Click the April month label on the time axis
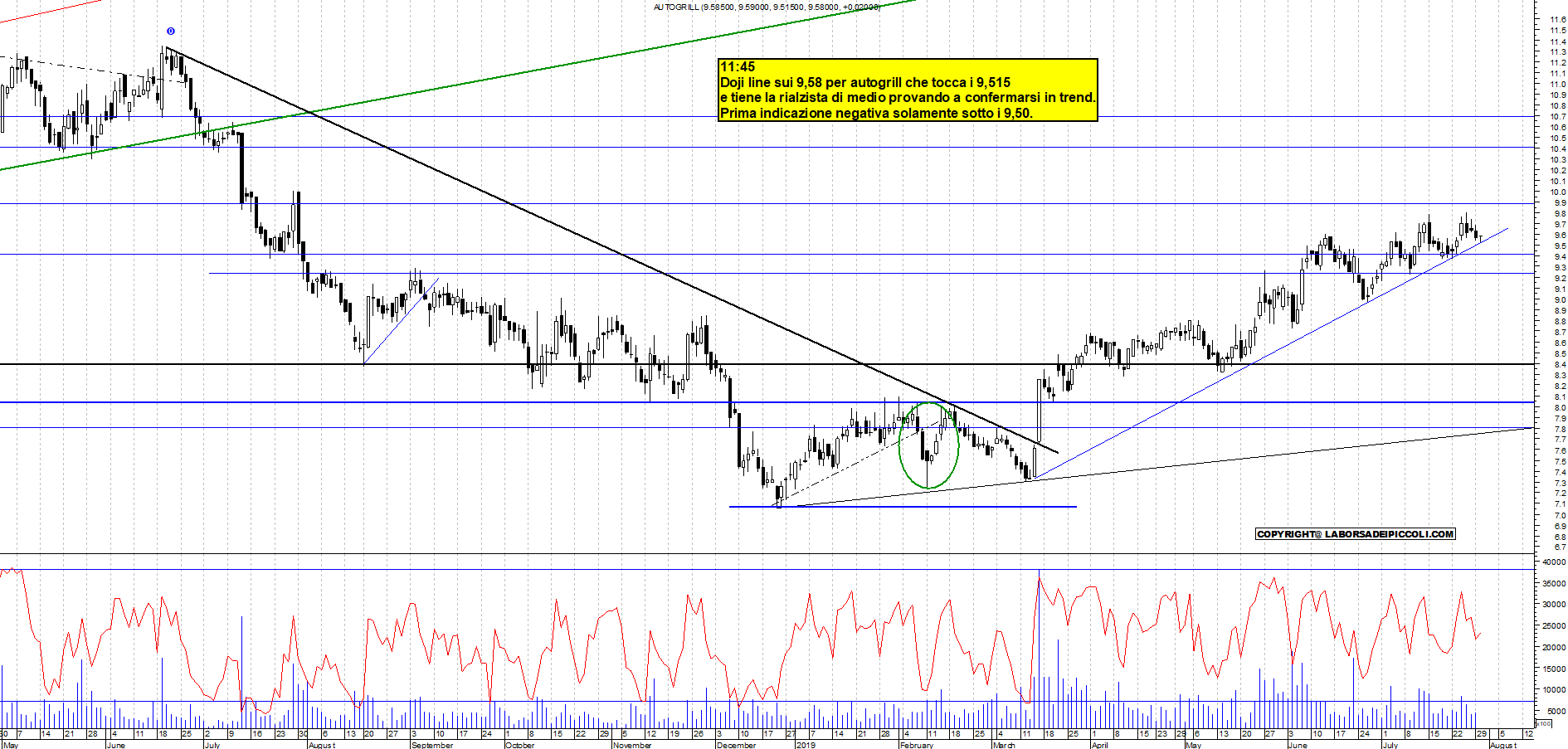The height and width of the screenshot is (749, 1568). [x=1100, y=745]
